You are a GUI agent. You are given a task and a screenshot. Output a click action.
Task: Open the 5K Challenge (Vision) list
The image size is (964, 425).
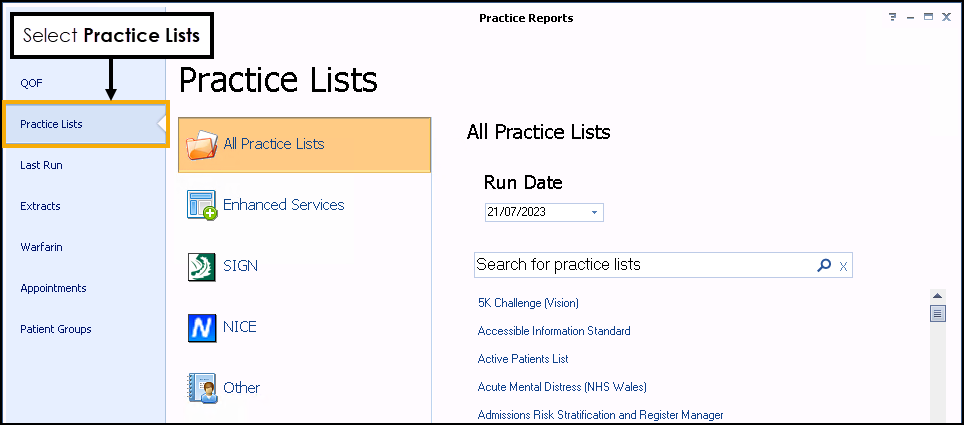[x=528, y=303]
